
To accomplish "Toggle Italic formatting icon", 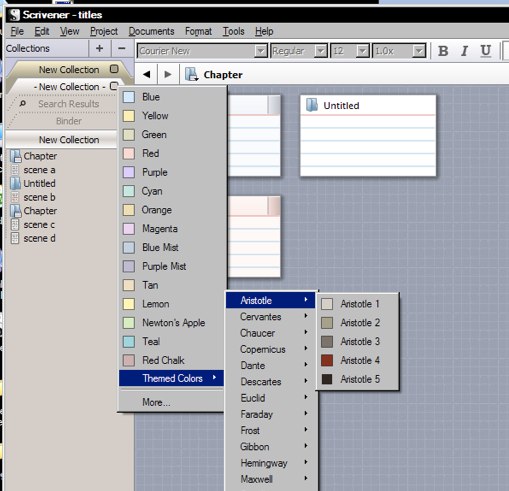I will point(464,51).
